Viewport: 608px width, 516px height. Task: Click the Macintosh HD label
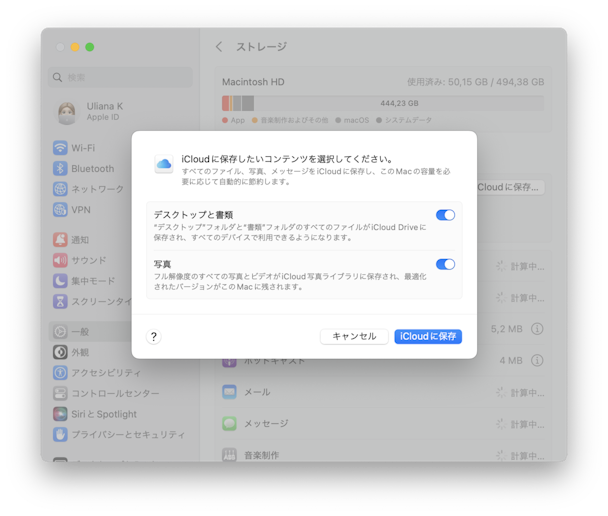tap(253, 82)
